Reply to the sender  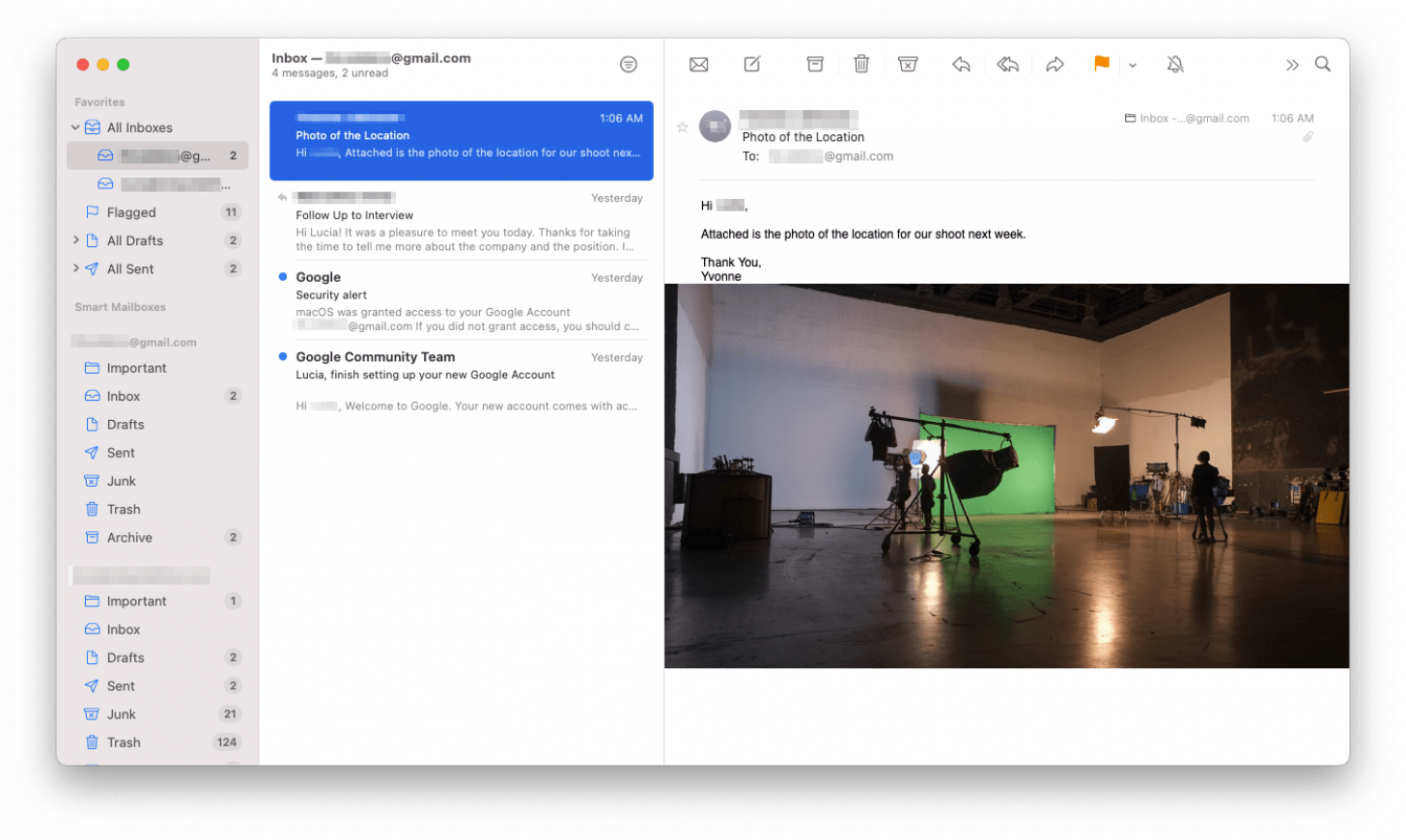(961, 65)
